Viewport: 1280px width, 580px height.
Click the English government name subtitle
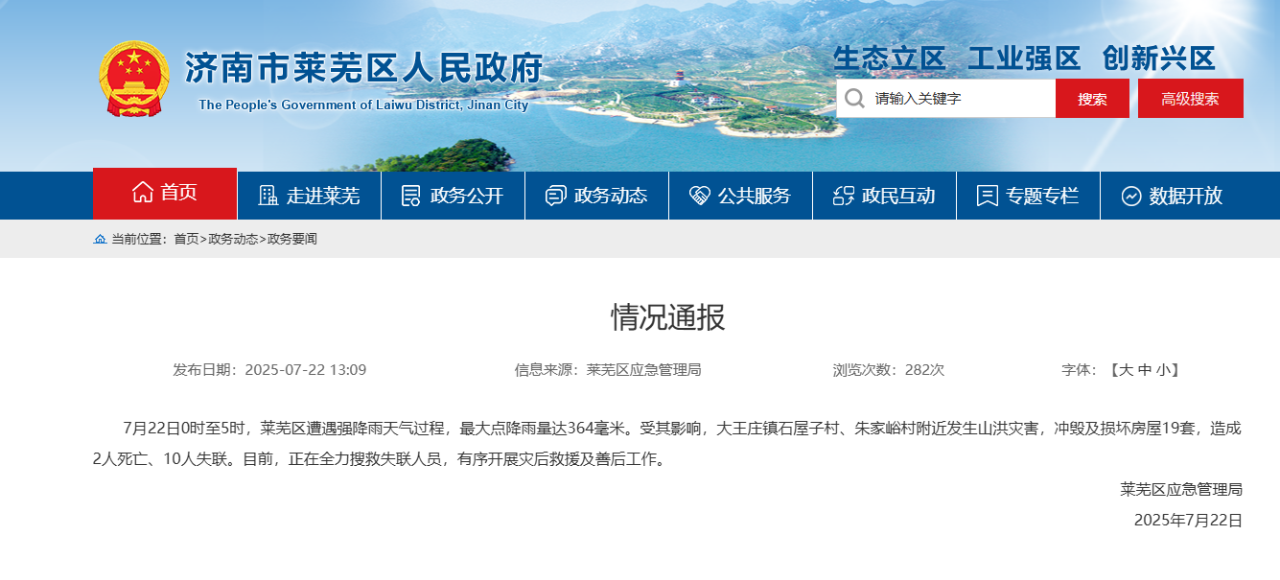[363, 105]
